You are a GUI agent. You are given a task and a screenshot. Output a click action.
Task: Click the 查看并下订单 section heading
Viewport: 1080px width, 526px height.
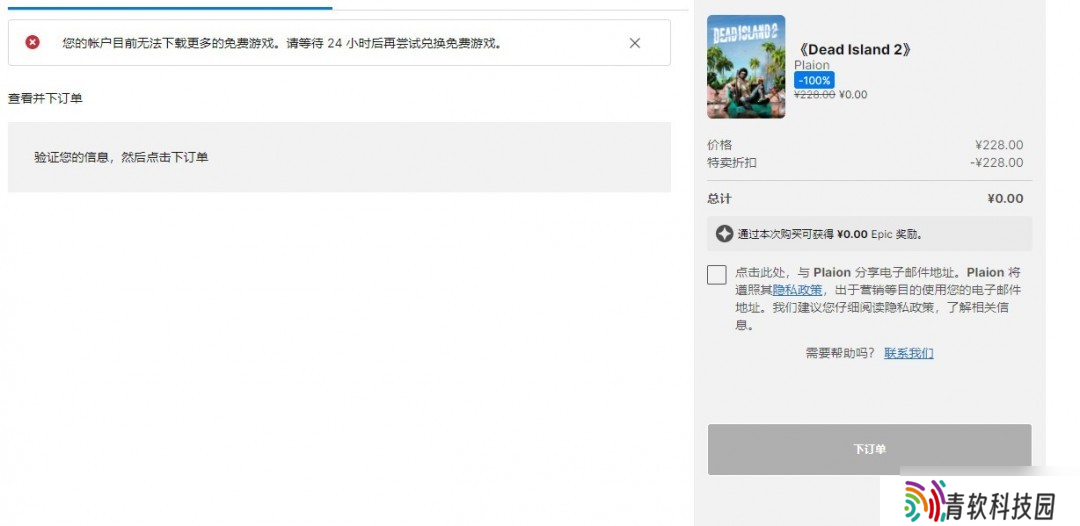click(x=45, y=98)
